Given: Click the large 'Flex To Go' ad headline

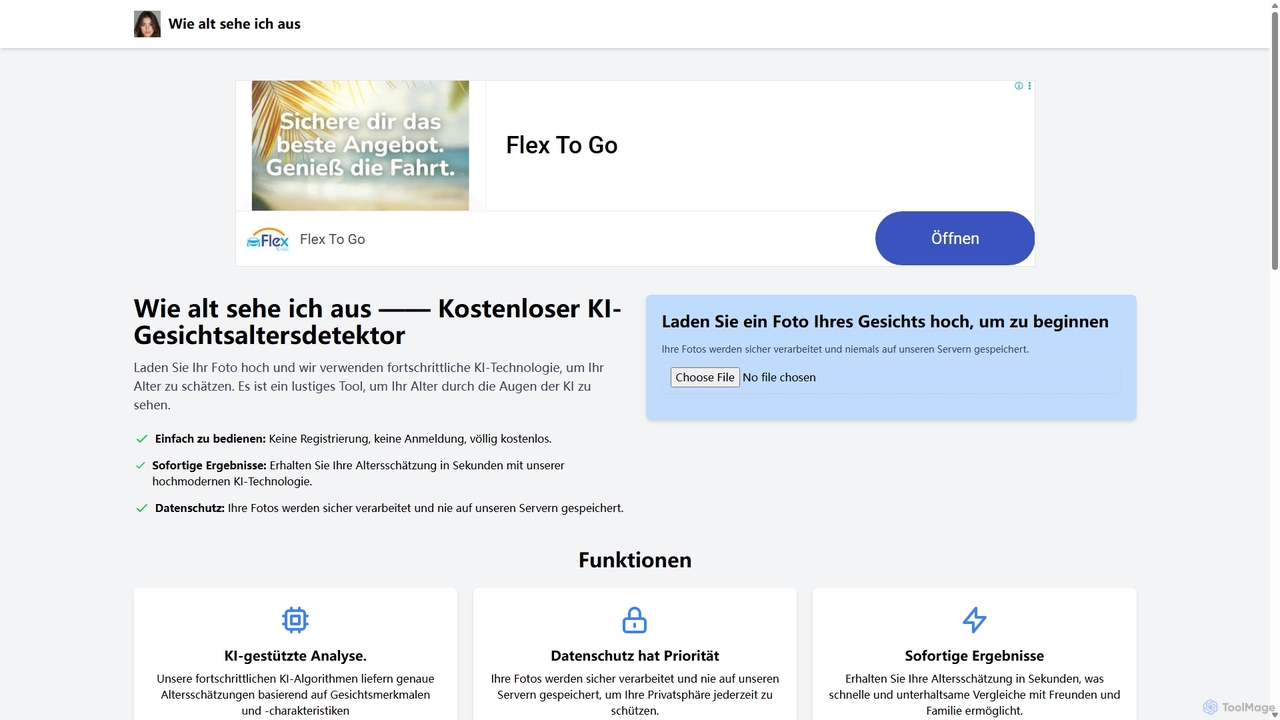Looking at the screenshot, I should point(562,146).
